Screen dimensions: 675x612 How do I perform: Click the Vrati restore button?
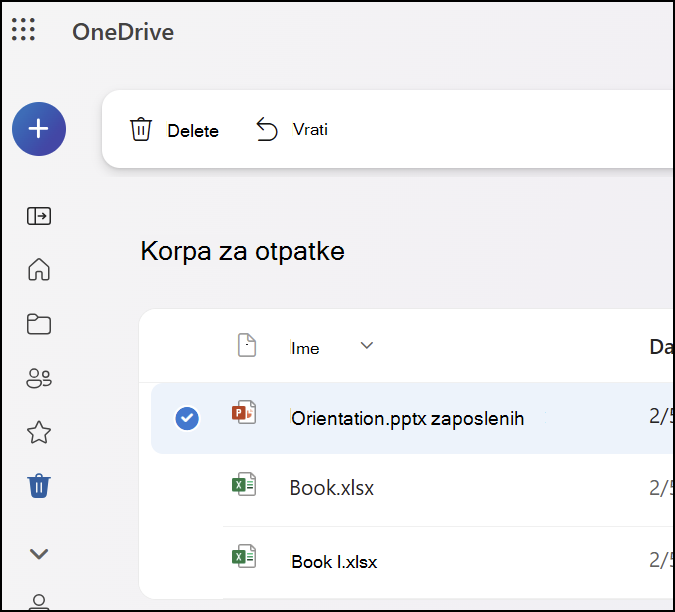pos(310,129)
